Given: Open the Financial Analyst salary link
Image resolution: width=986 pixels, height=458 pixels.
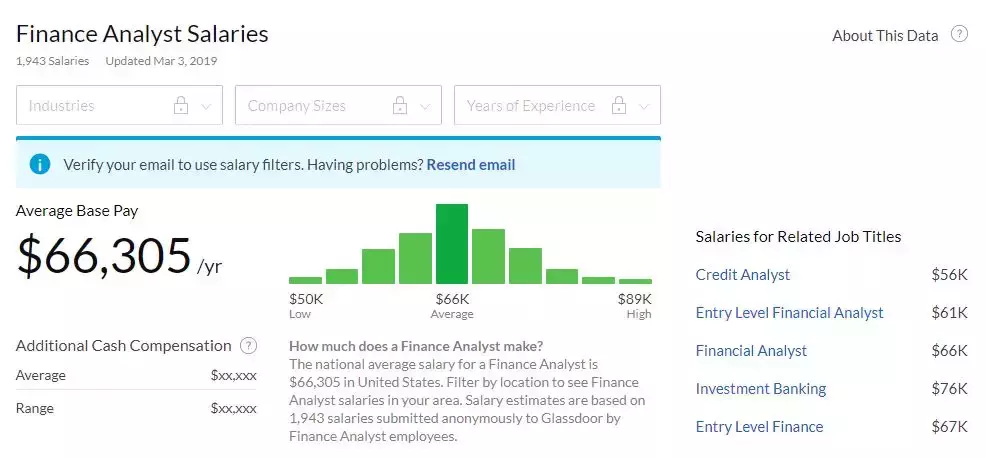Looking at the screenshot, I should tap(751, 351).
